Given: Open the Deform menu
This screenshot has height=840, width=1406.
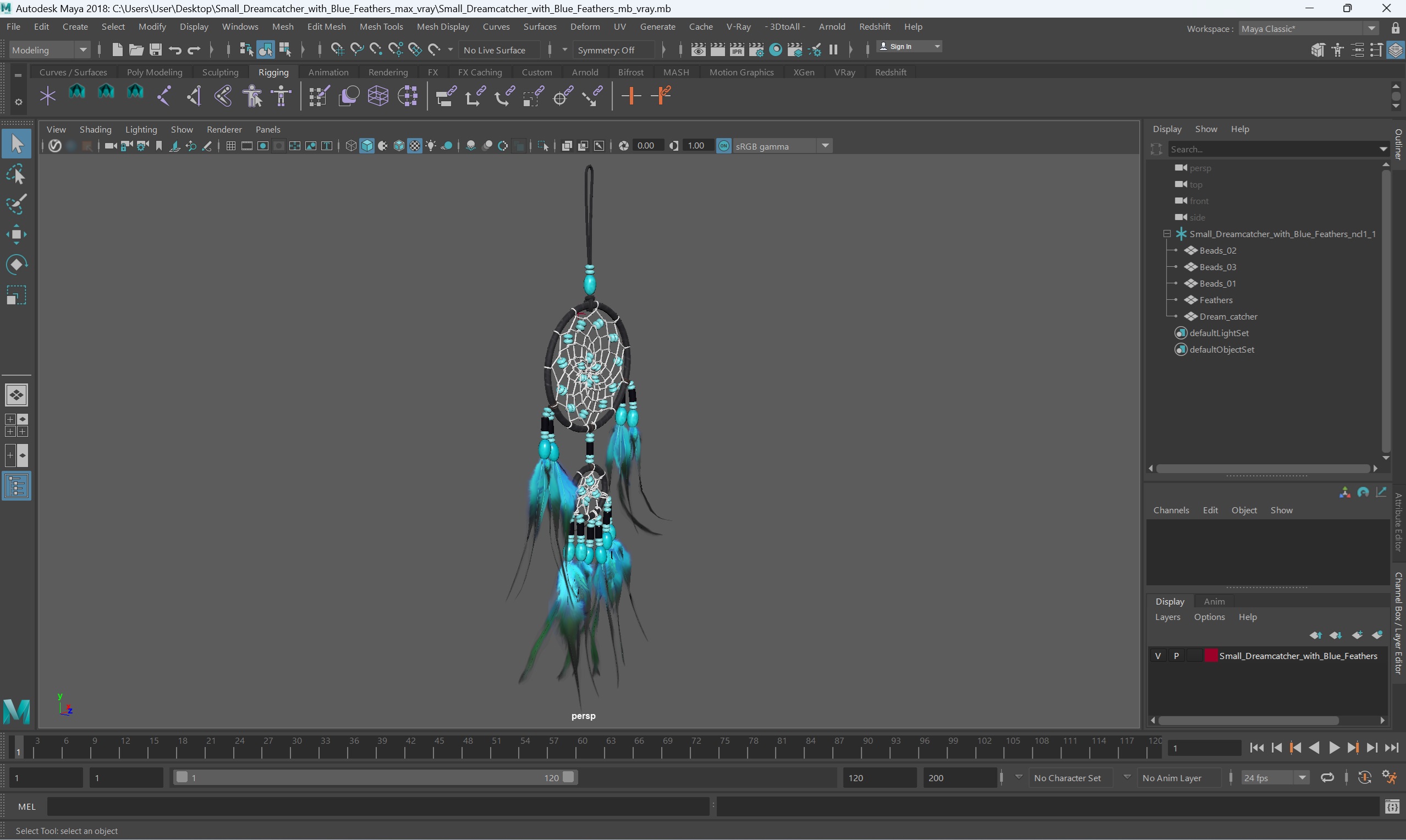Looking at the screenshot, I should [x=585, y=26].
